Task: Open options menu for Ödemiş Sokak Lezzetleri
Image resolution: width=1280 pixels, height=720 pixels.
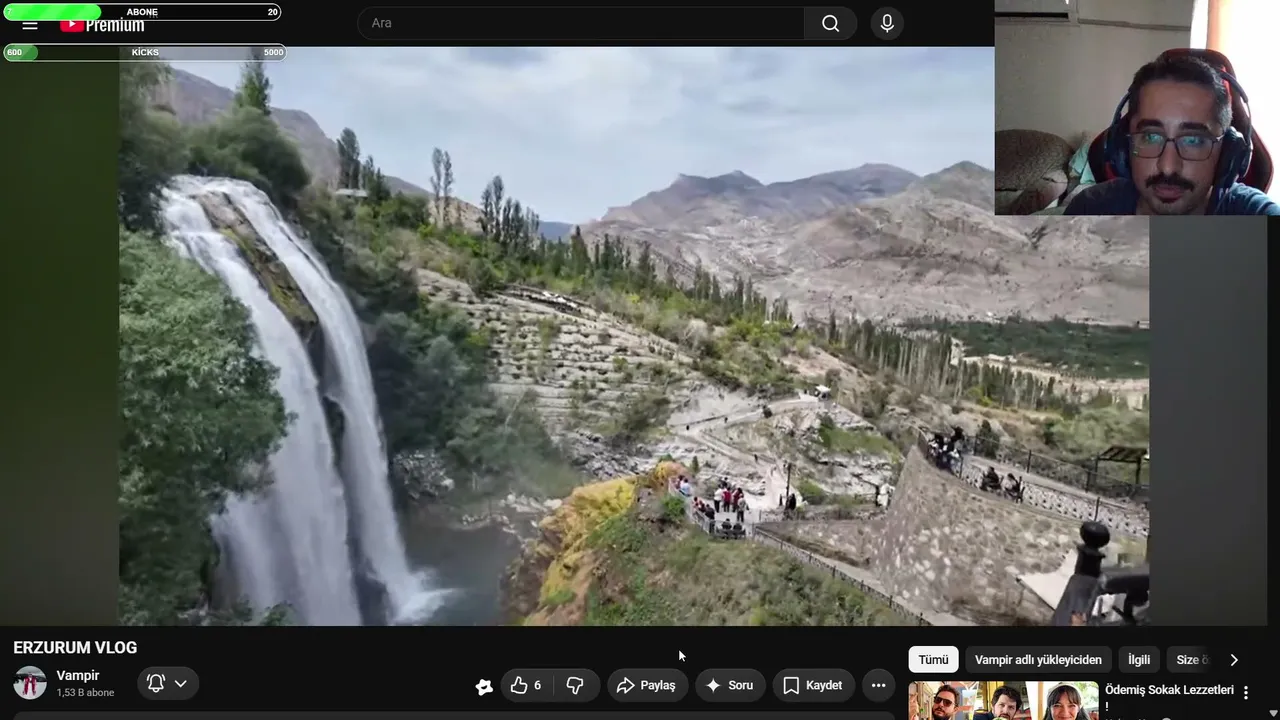Action: [1246, 693]
